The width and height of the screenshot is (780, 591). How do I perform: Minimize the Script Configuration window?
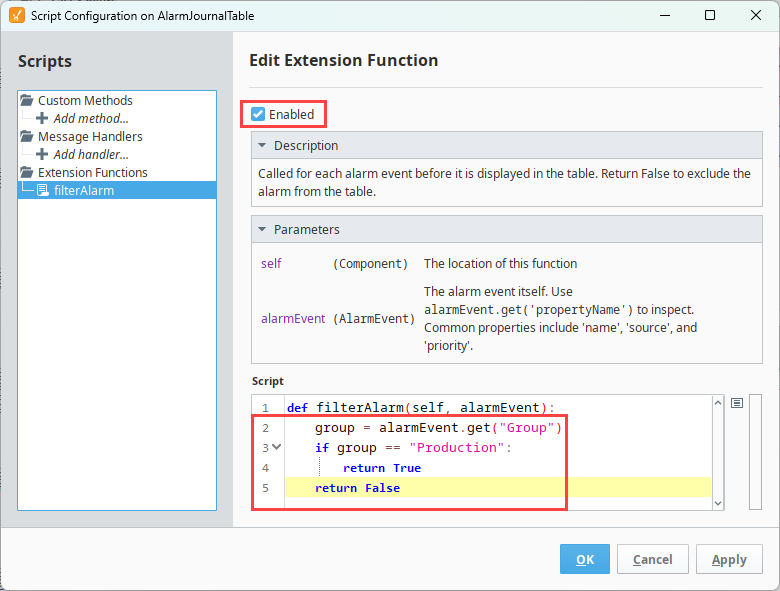tap(665, 15)
